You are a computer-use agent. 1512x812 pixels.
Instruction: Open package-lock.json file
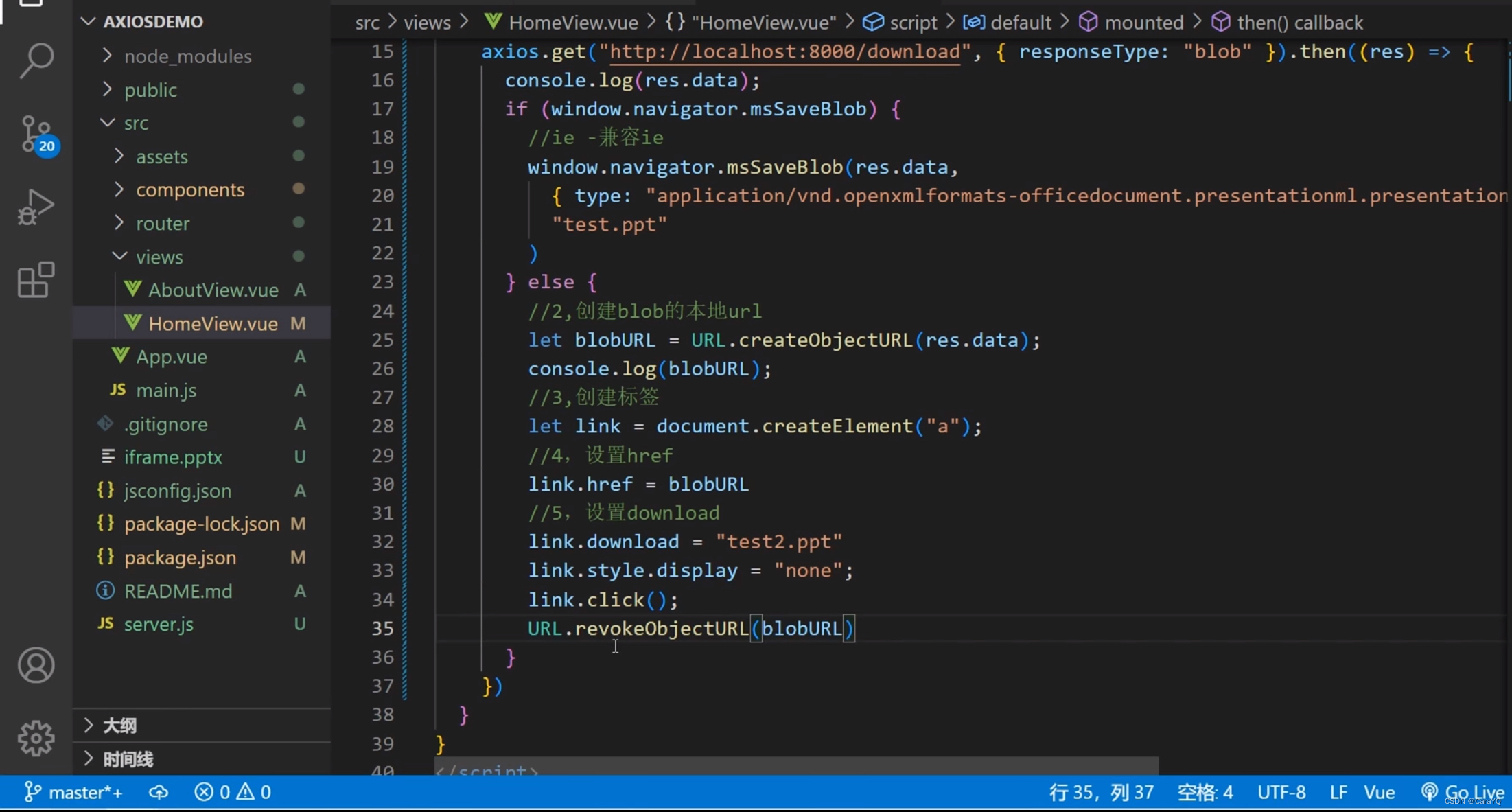(x=202, y=524)
